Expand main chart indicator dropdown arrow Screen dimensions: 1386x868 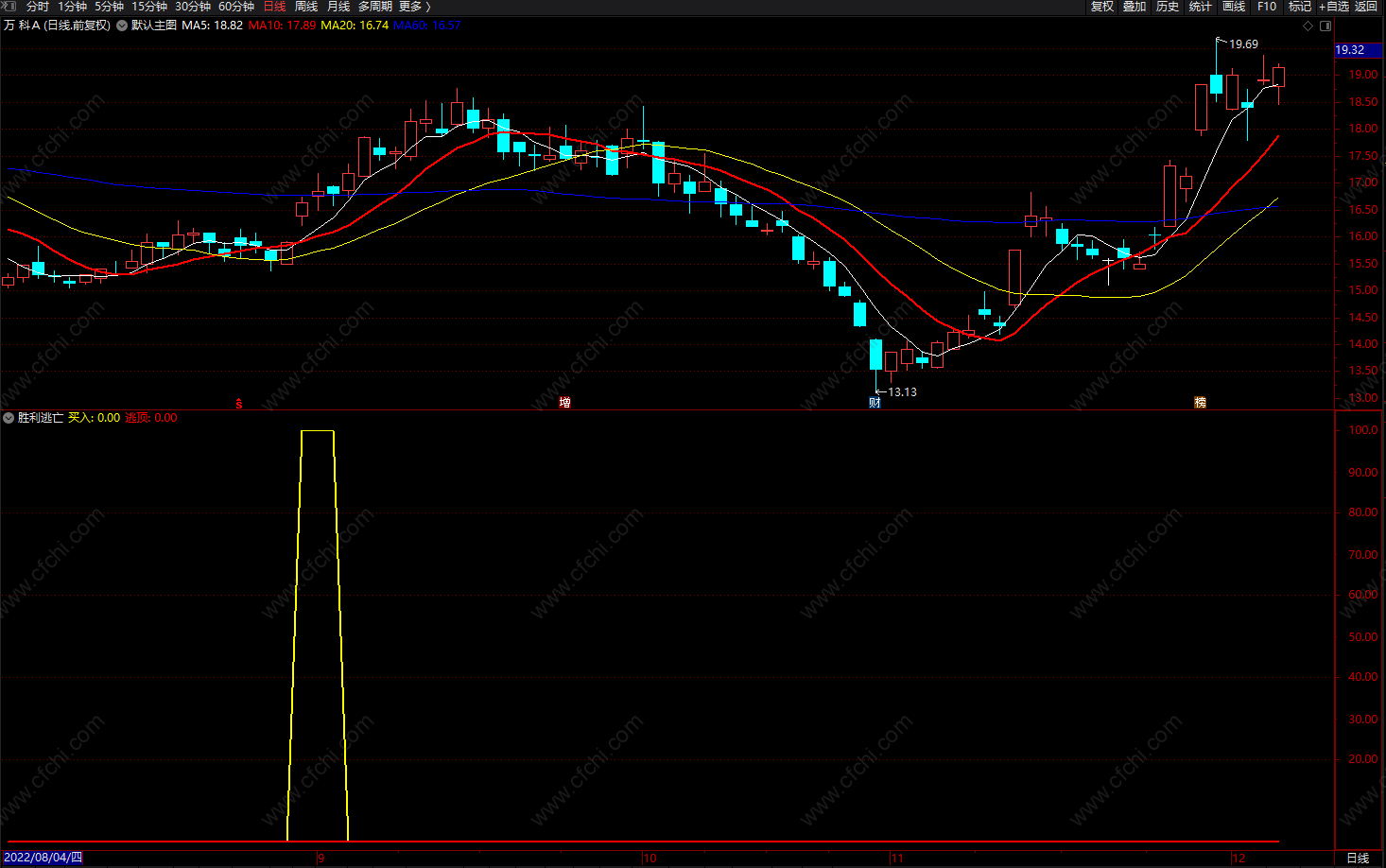[122, 26]
